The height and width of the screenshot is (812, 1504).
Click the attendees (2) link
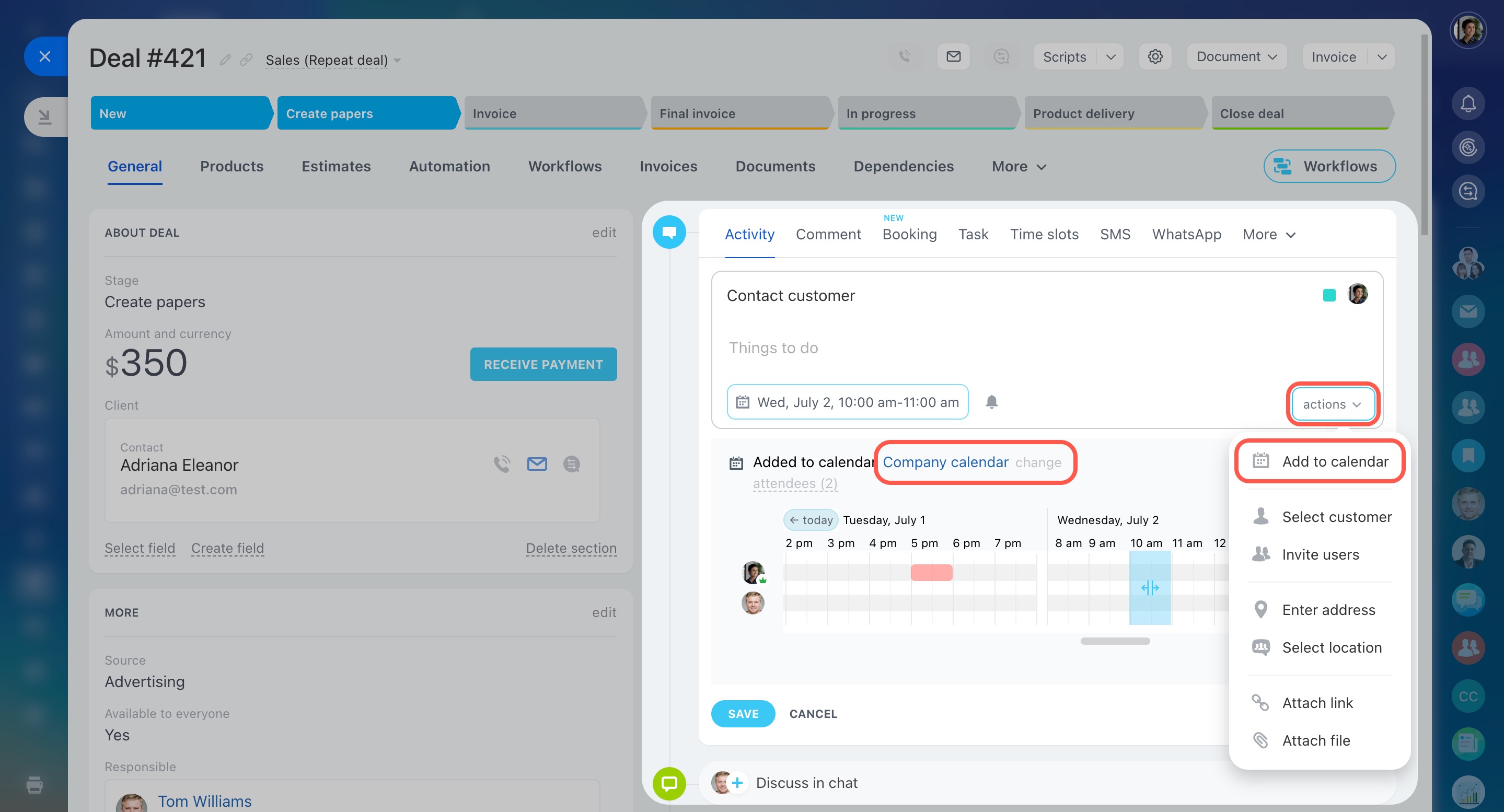(x=795, y=483)
